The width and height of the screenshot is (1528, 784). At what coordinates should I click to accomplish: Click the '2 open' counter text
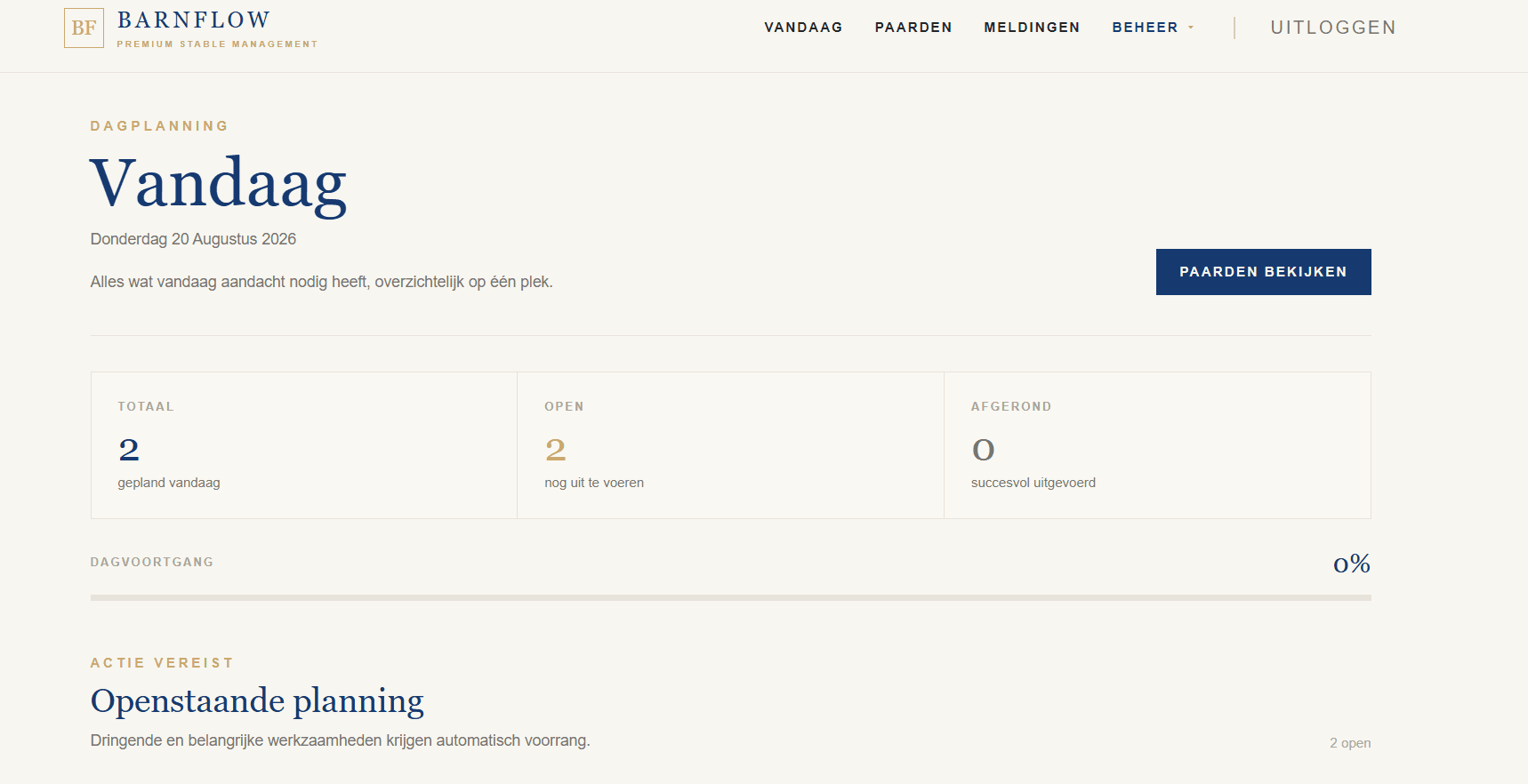point(1350,743)
